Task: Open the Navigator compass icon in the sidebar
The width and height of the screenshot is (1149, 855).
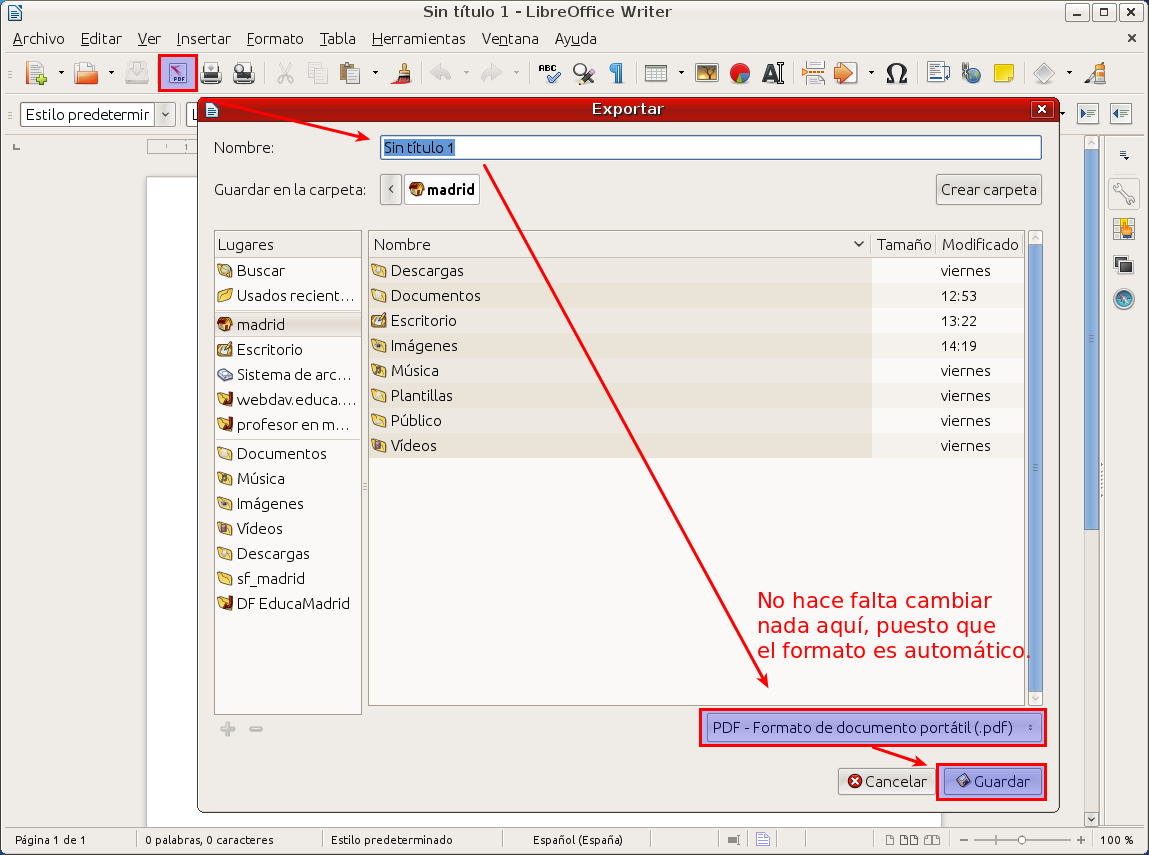Action: 1123,296
